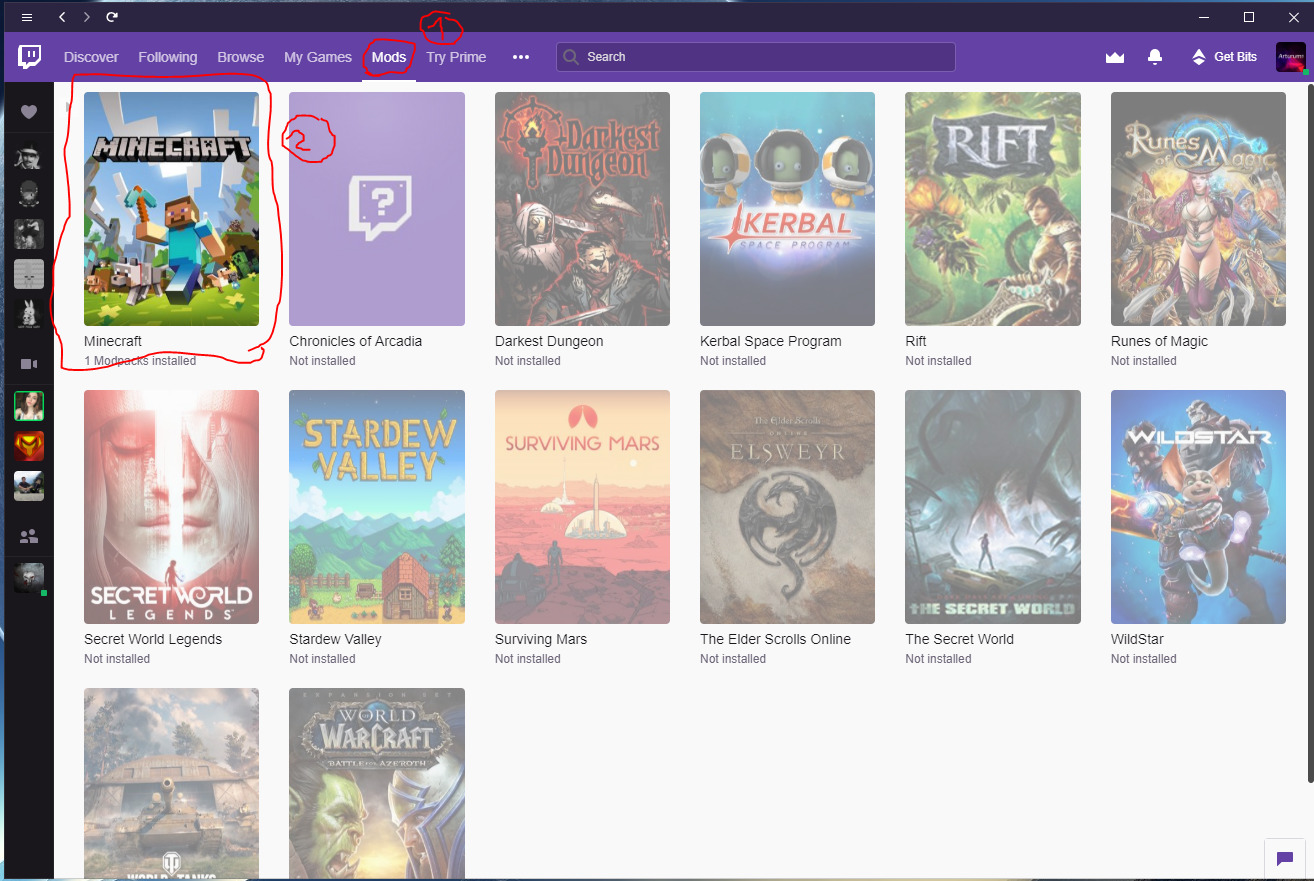Switch to the Browse tab
Viewport: 1314px width, 881px height.
point(241,57)
